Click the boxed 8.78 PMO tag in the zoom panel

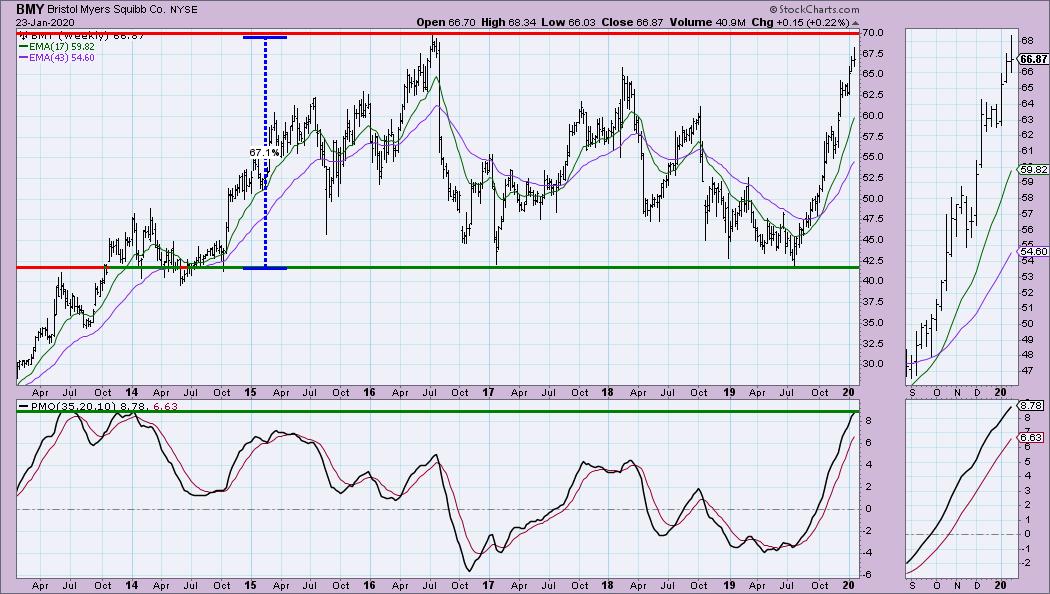tap(1030, 406)
